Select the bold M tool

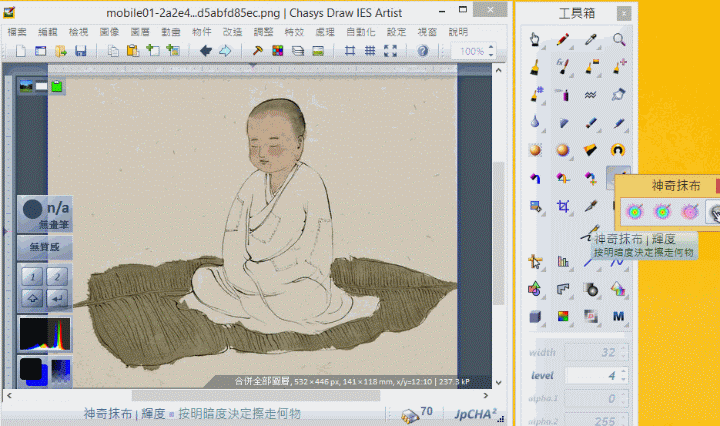(x=619, y=316)
